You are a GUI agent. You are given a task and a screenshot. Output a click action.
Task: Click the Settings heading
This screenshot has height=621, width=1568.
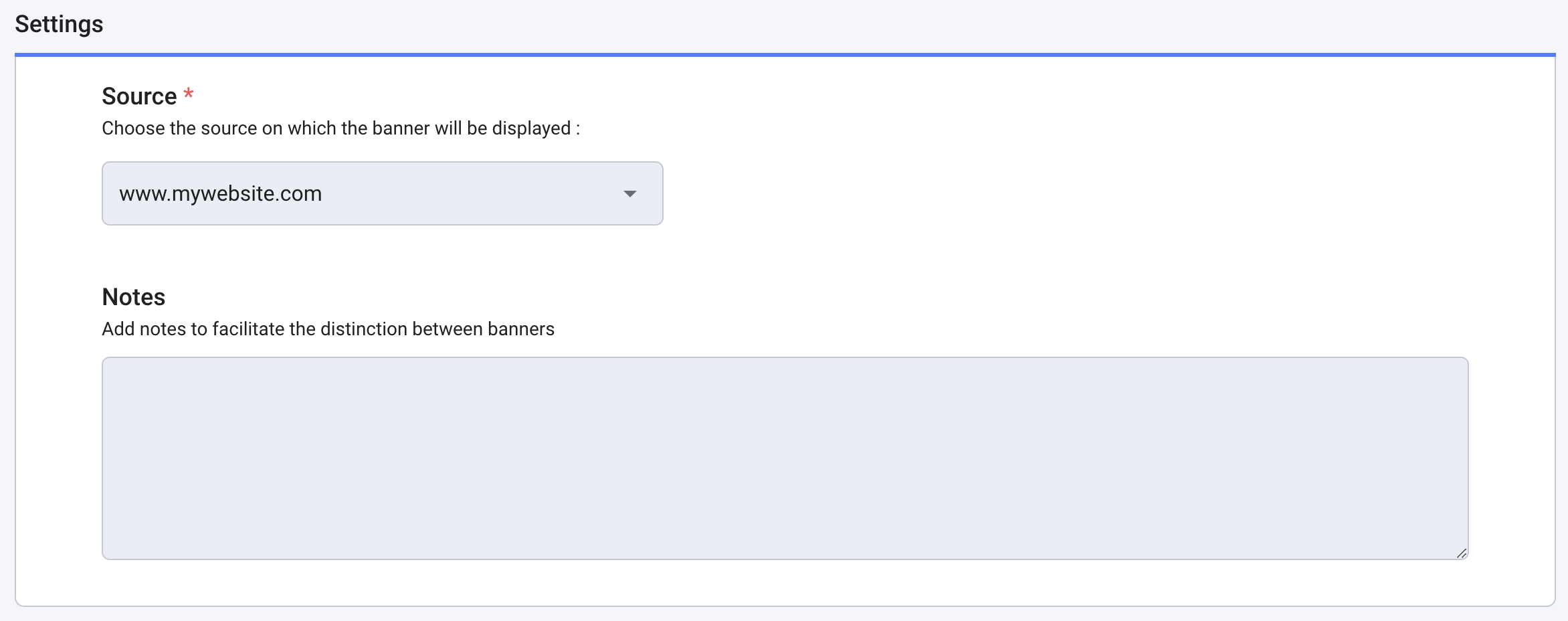[x=59, y=24]
